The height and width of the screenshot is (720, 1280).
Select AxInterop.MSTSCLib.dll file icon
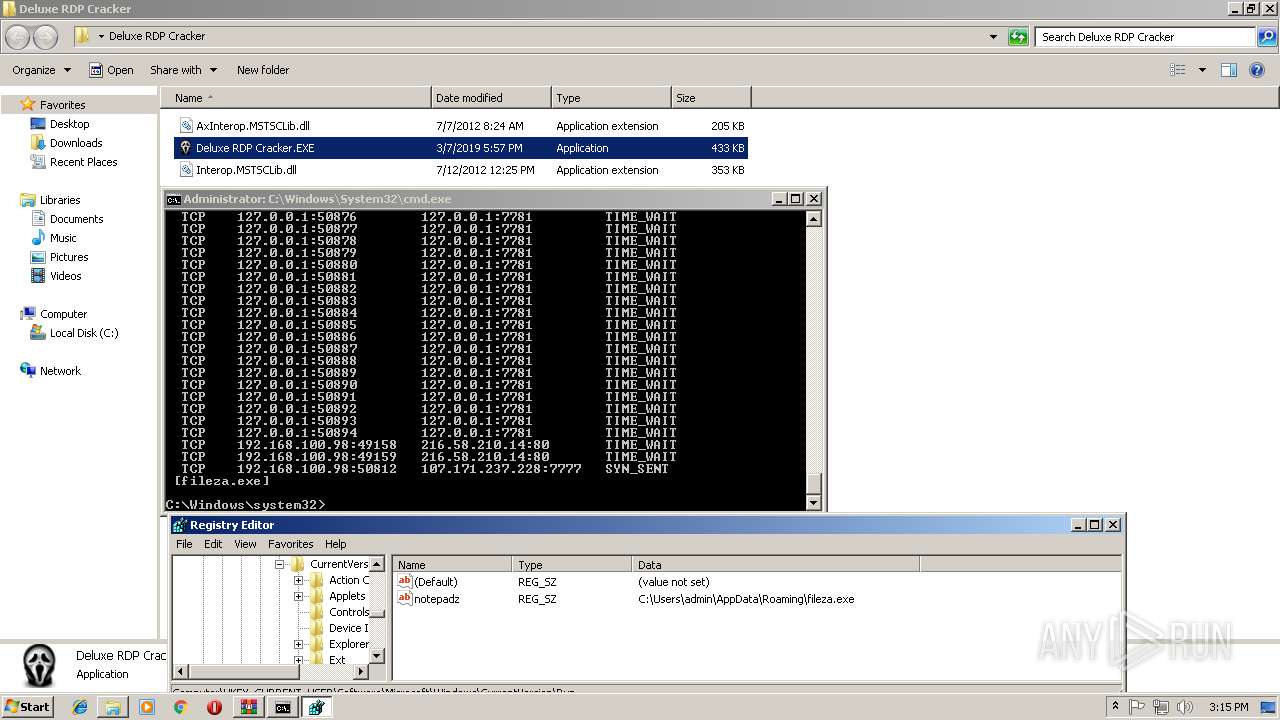[x=186, y=126]
